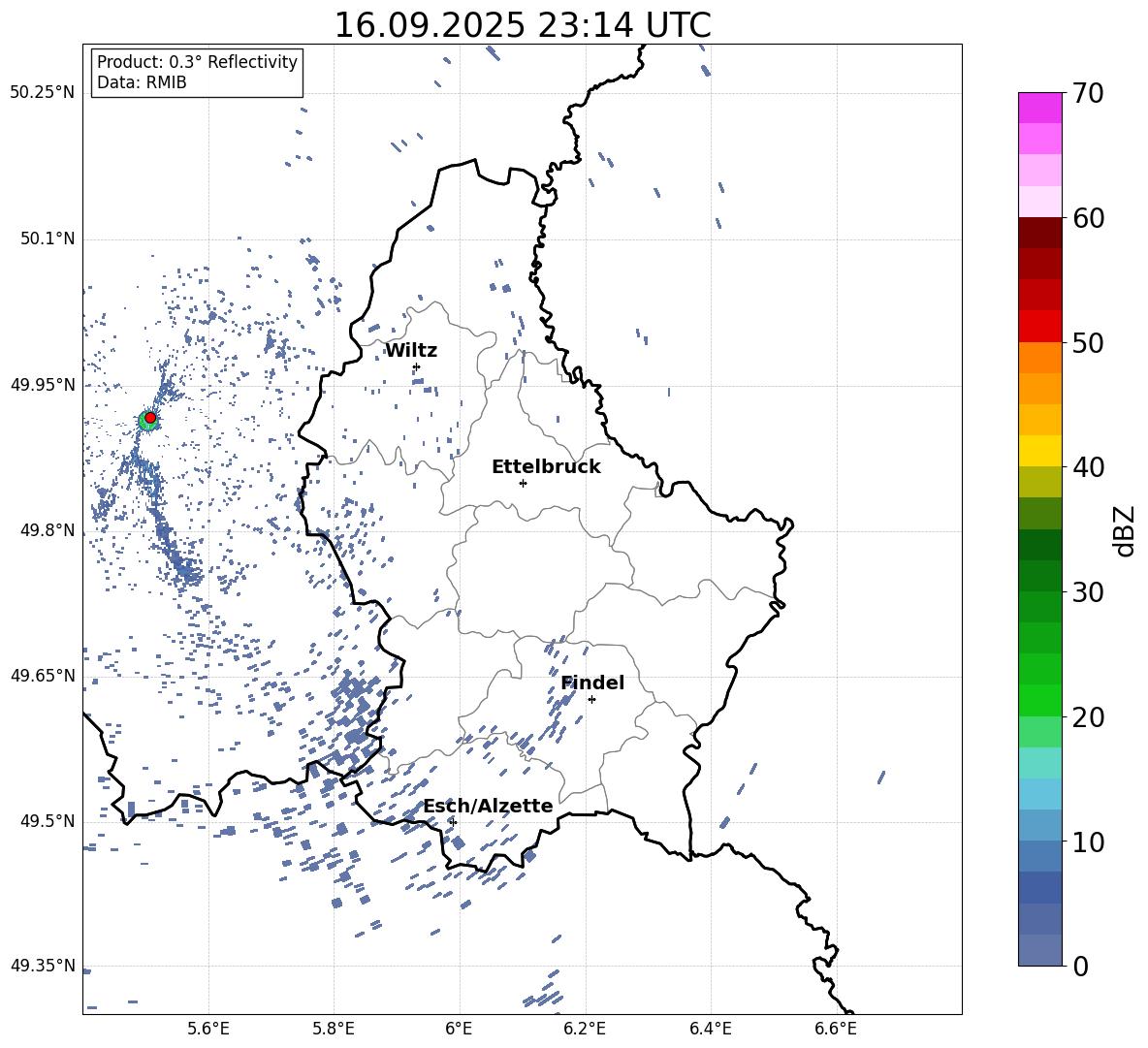Image resolution: width=1148 pixels, height=1048 pixels.
Task: Click the 50.25°N latitude label
Action: click(43, 93)
